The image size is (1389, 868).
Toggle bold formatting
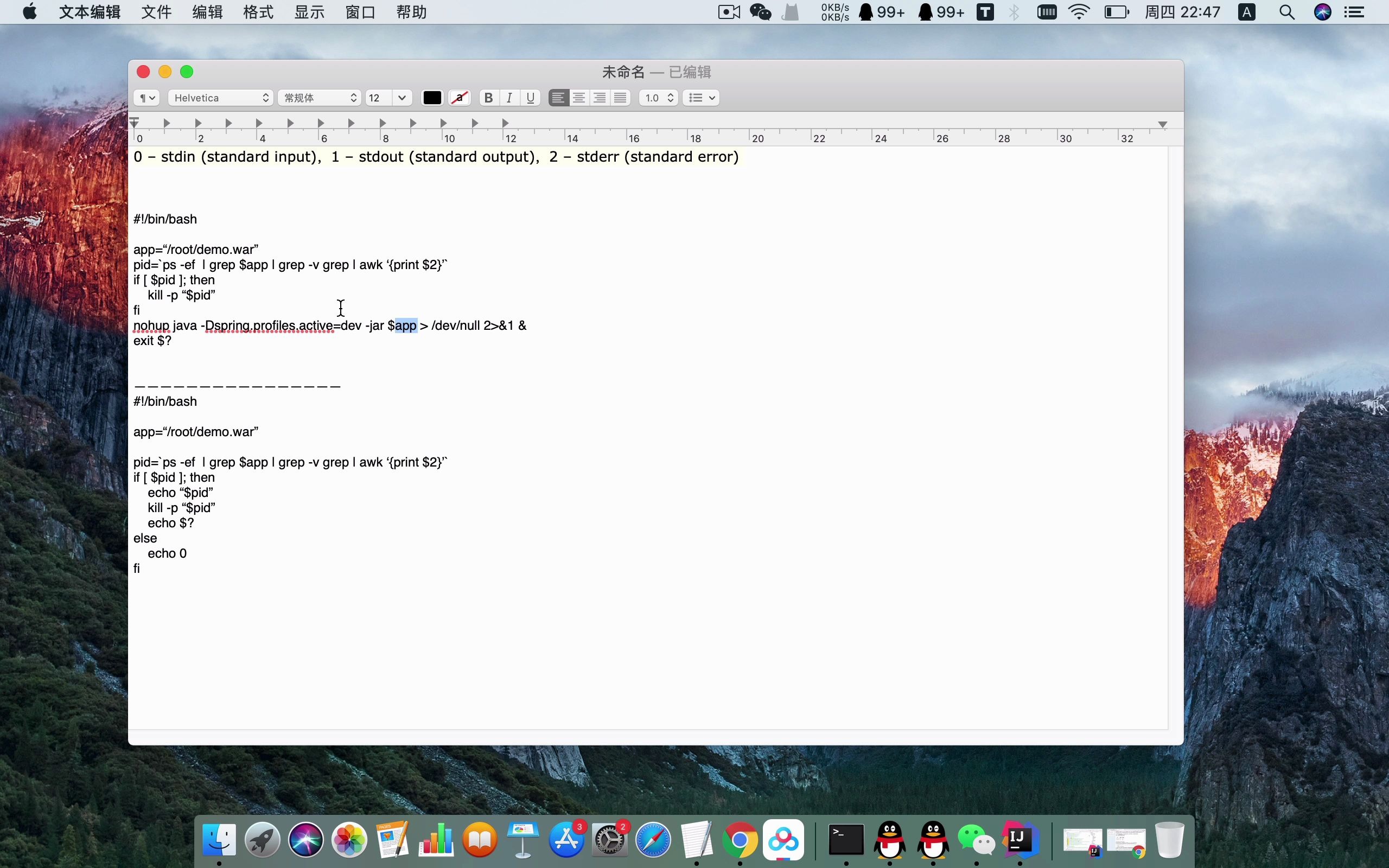pos(488,98)
